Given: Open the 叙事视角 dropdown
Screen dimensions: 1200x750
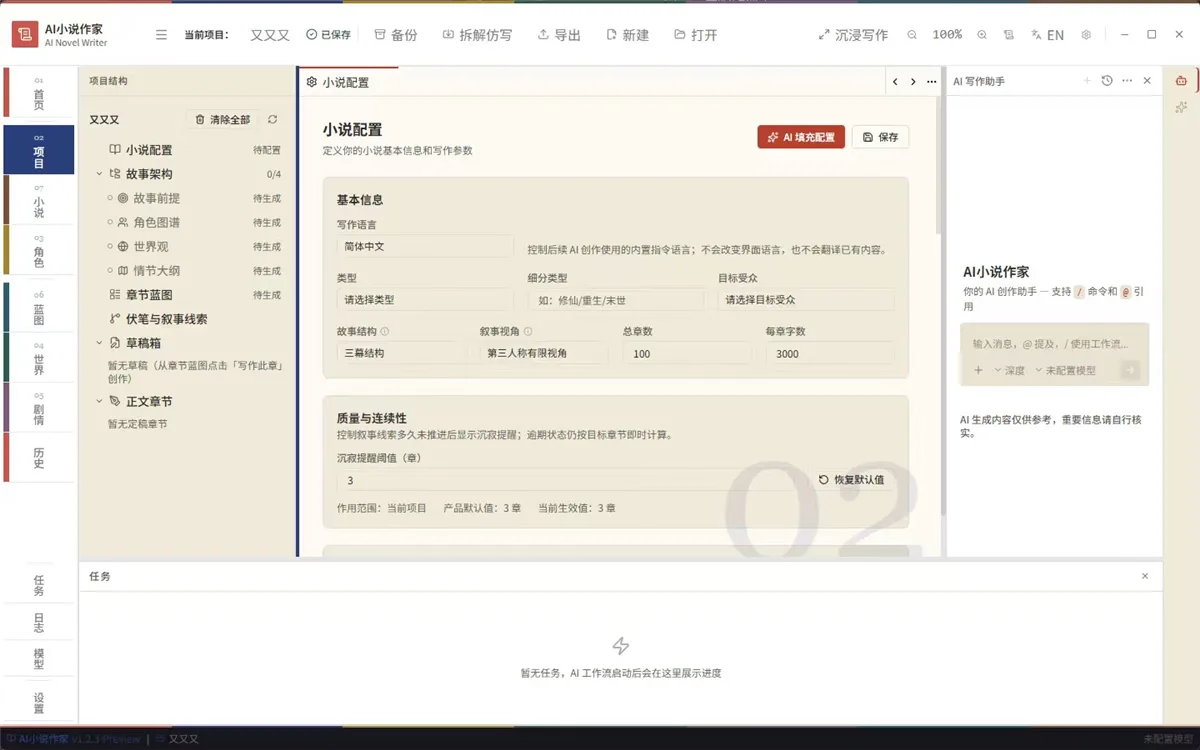Looking at the screenshot, I should [x=544, y=353].
